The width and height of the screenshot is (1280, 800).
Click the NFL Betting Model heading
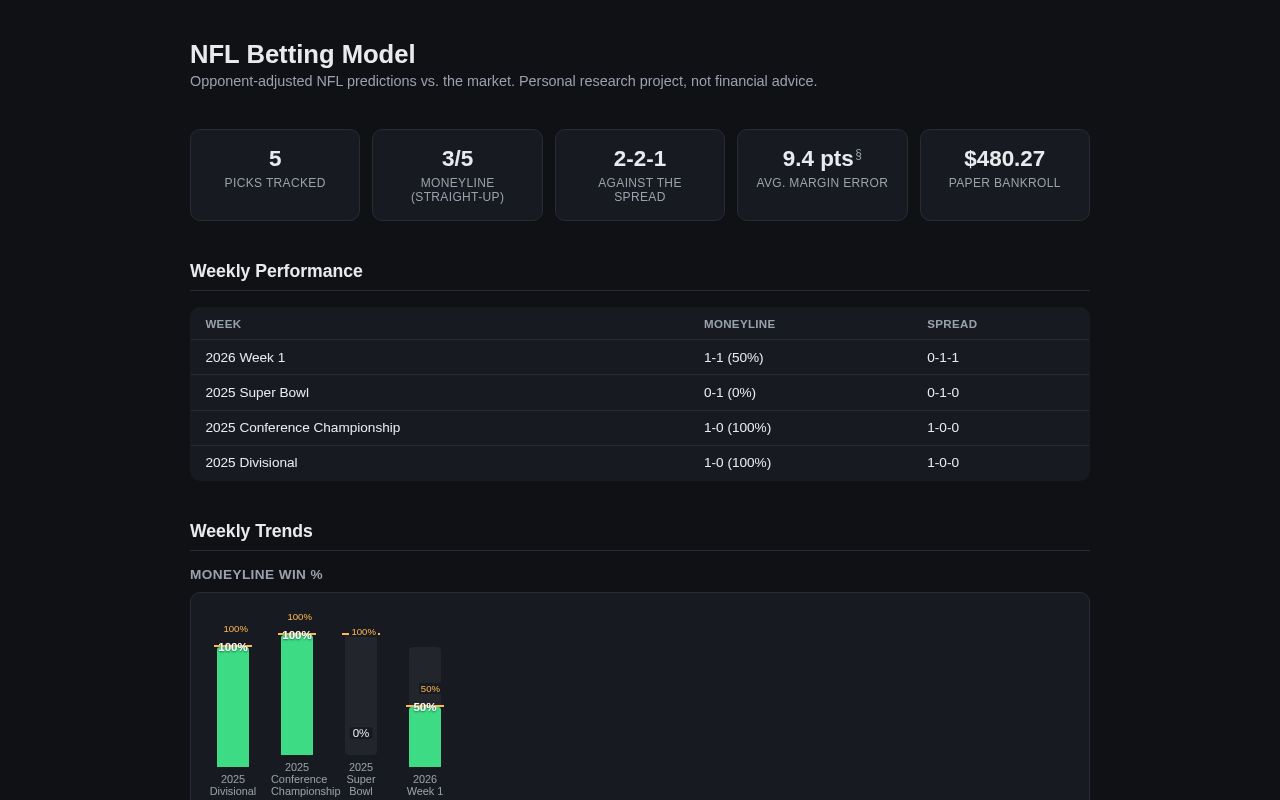coord(303,54)
